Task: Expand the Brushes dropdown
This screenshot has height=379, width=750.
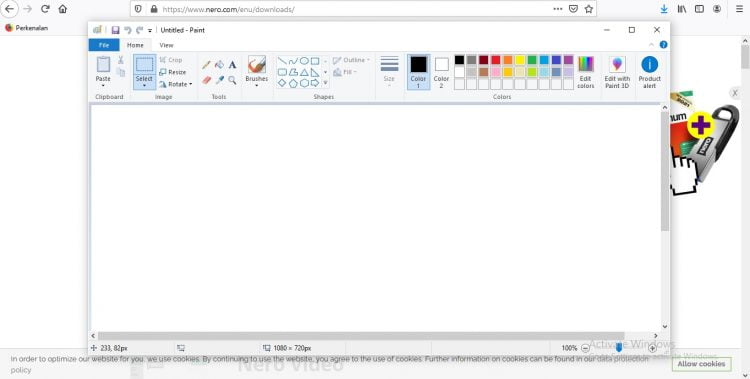Action: coord(256,86)
